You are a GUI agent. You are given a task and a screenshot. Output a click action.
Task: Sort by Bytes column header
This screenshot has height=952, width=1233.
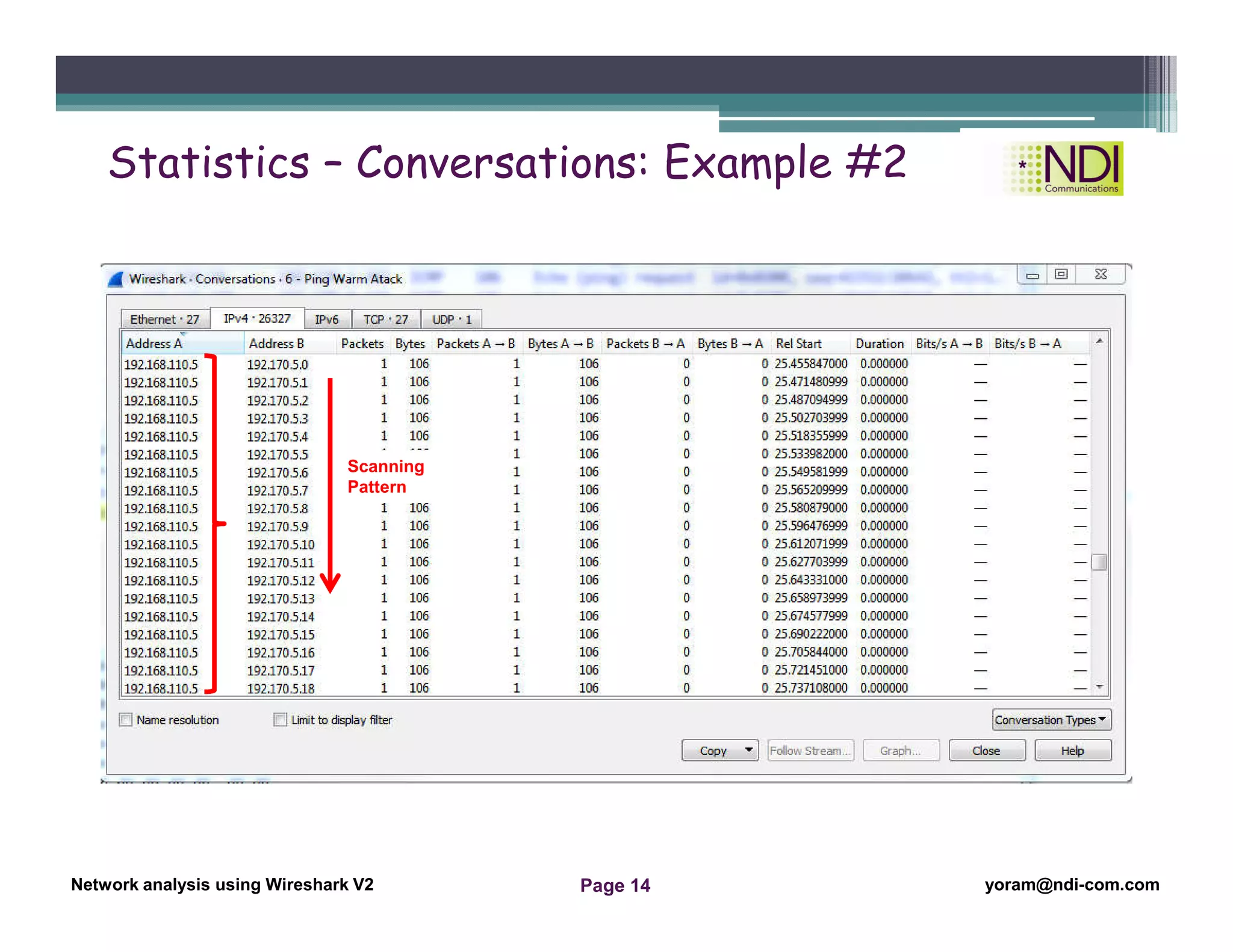410,344
